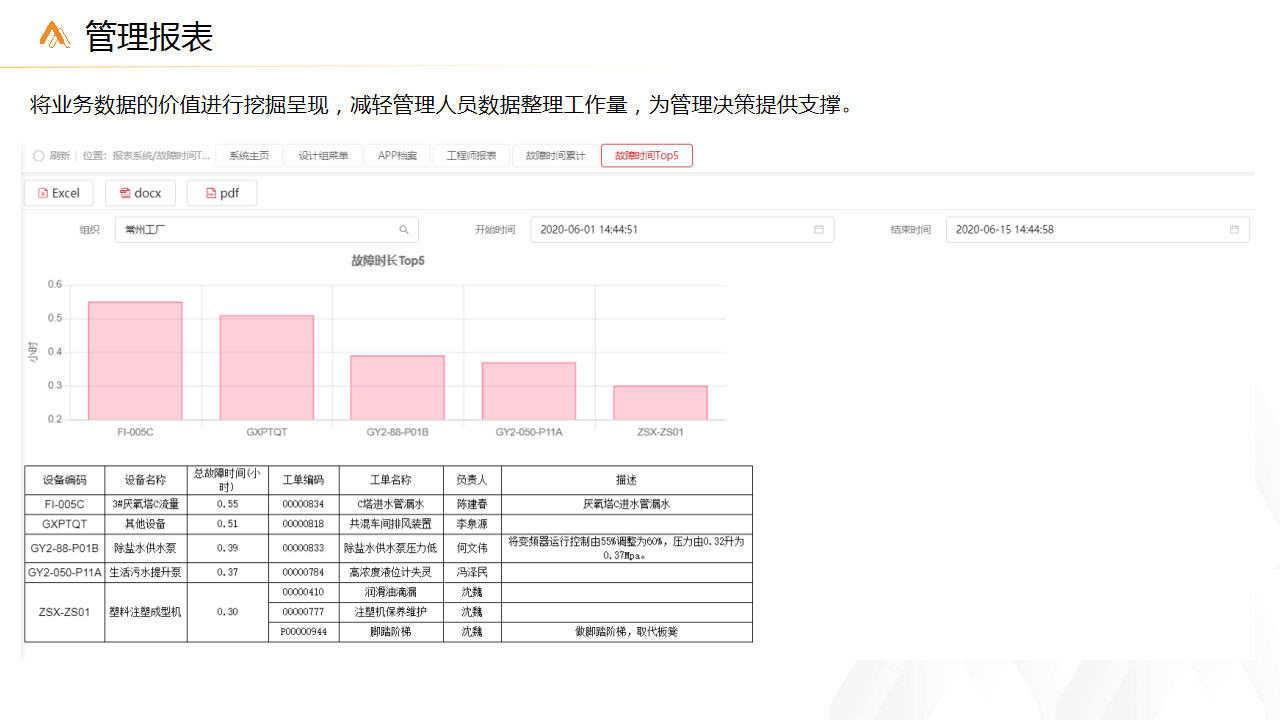Click work order number 00000784
This screenshot has height=720, width=1280.
[303, 573]
